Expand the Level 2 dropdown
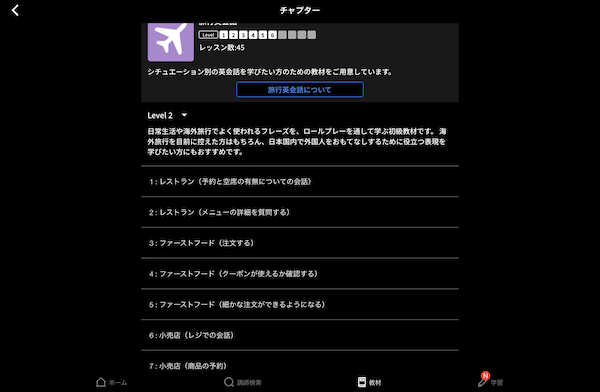The width and height of the screenshot is (600, 392). [x=167, y=115]
